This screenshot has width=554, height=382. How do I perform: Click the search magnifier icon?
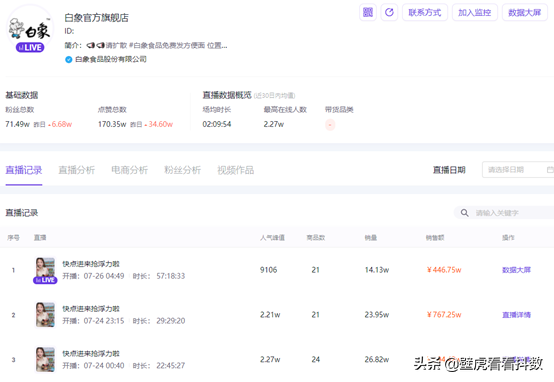click(465, 213)
